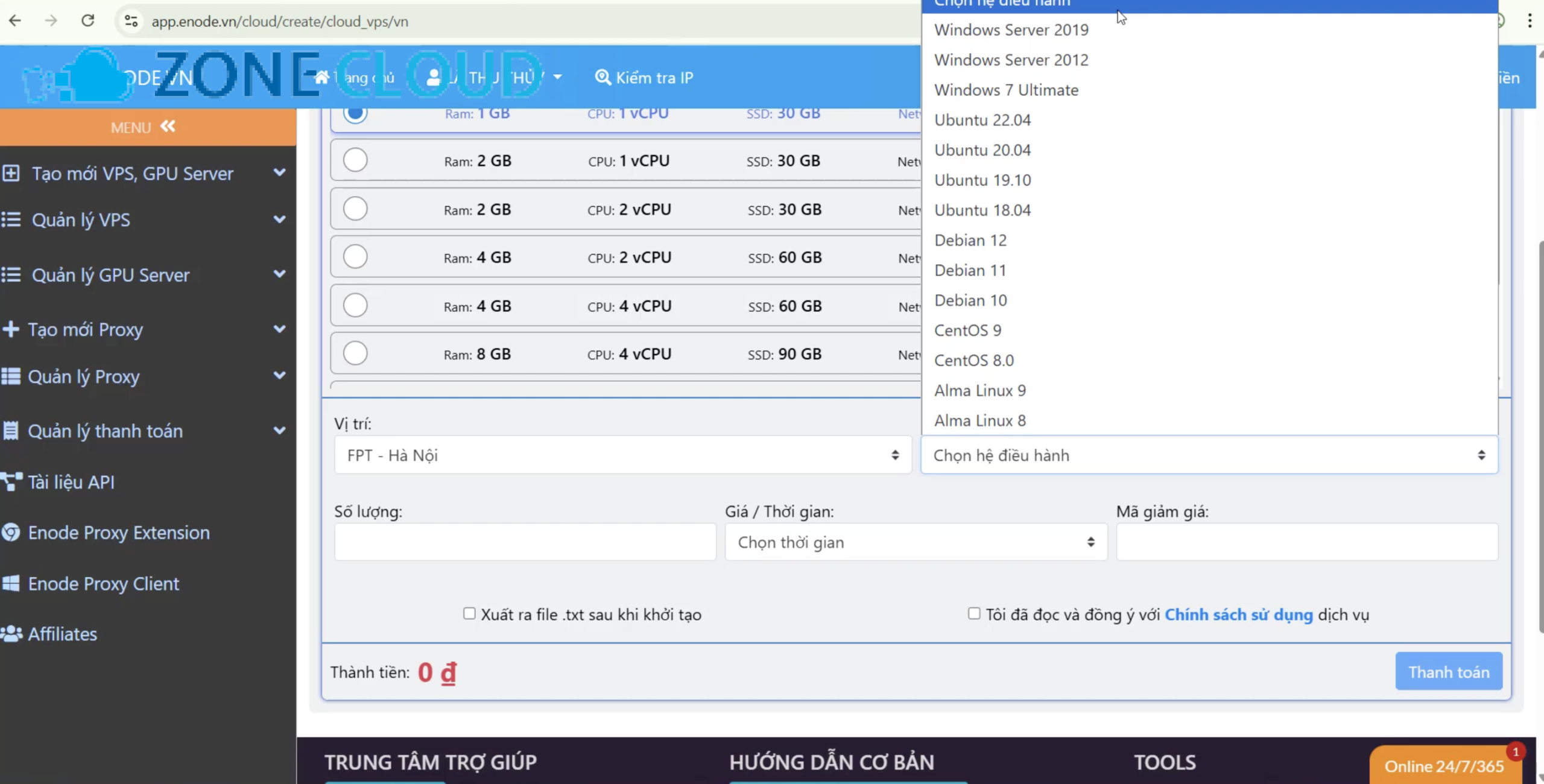Choose Debian 12 option
The height and width of the screenshot is (784, 1544).
[1209, 240]
